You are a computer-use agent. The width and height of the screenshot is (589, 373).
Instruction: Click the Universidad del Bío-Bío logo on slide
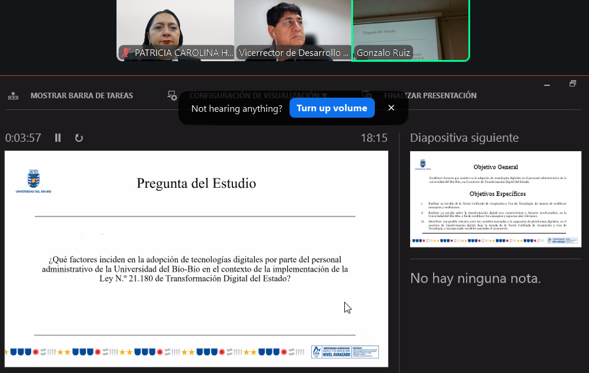click(33, 181)
